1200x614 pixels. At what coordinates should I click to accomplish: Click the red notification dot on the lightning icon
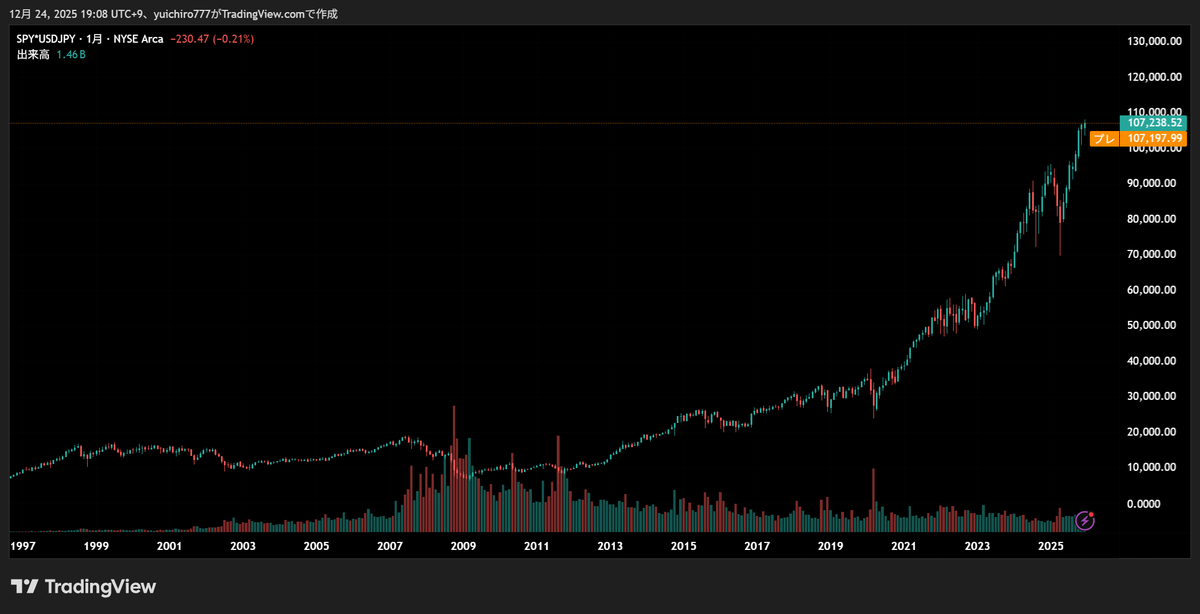1091,515
